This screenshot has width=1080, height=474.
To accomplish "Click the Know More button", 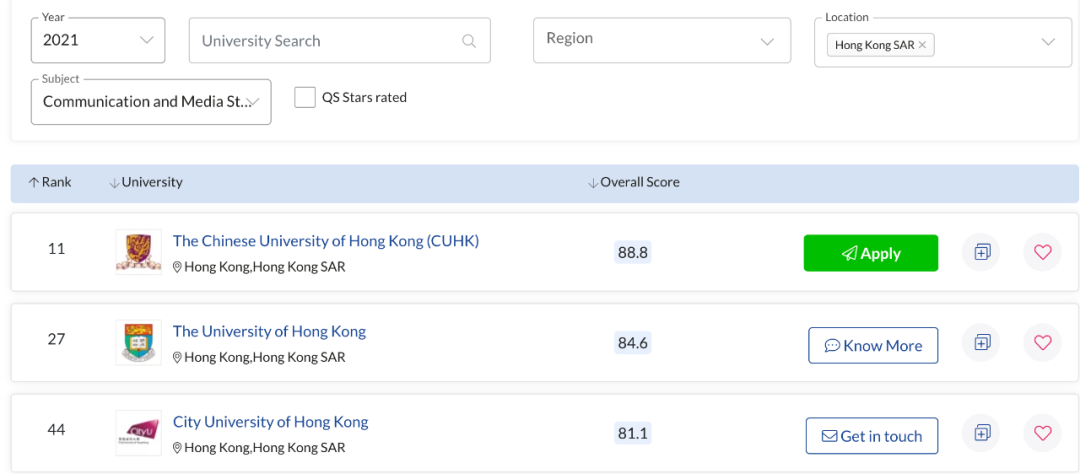I will [873, 346].
